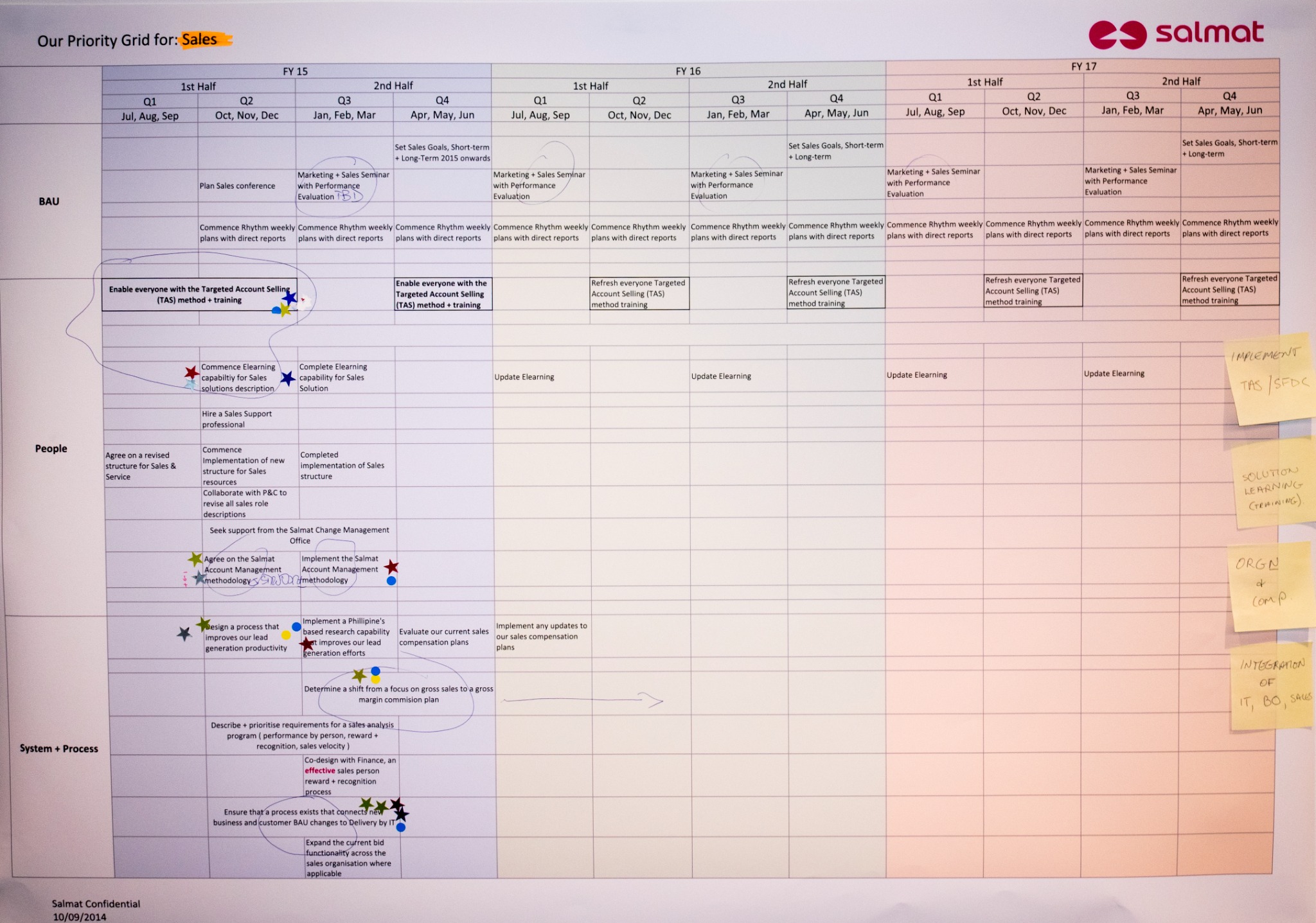
Task: Click the dark red star beside 'Implement the Salmat Account Management'
Action: [x=391, y=567]
